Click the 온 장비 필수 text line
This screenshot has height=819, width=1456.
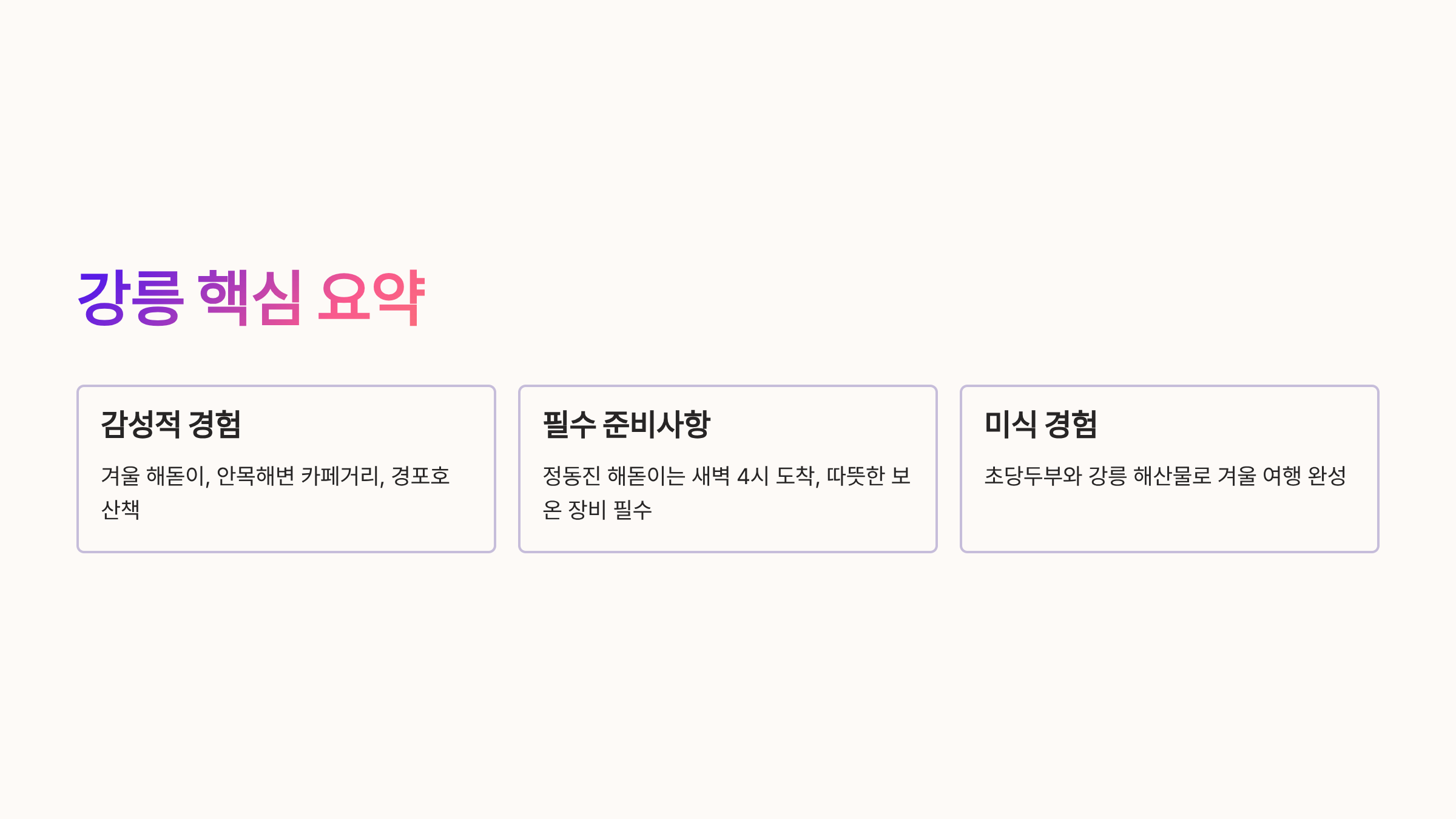(x=597, y=510)
